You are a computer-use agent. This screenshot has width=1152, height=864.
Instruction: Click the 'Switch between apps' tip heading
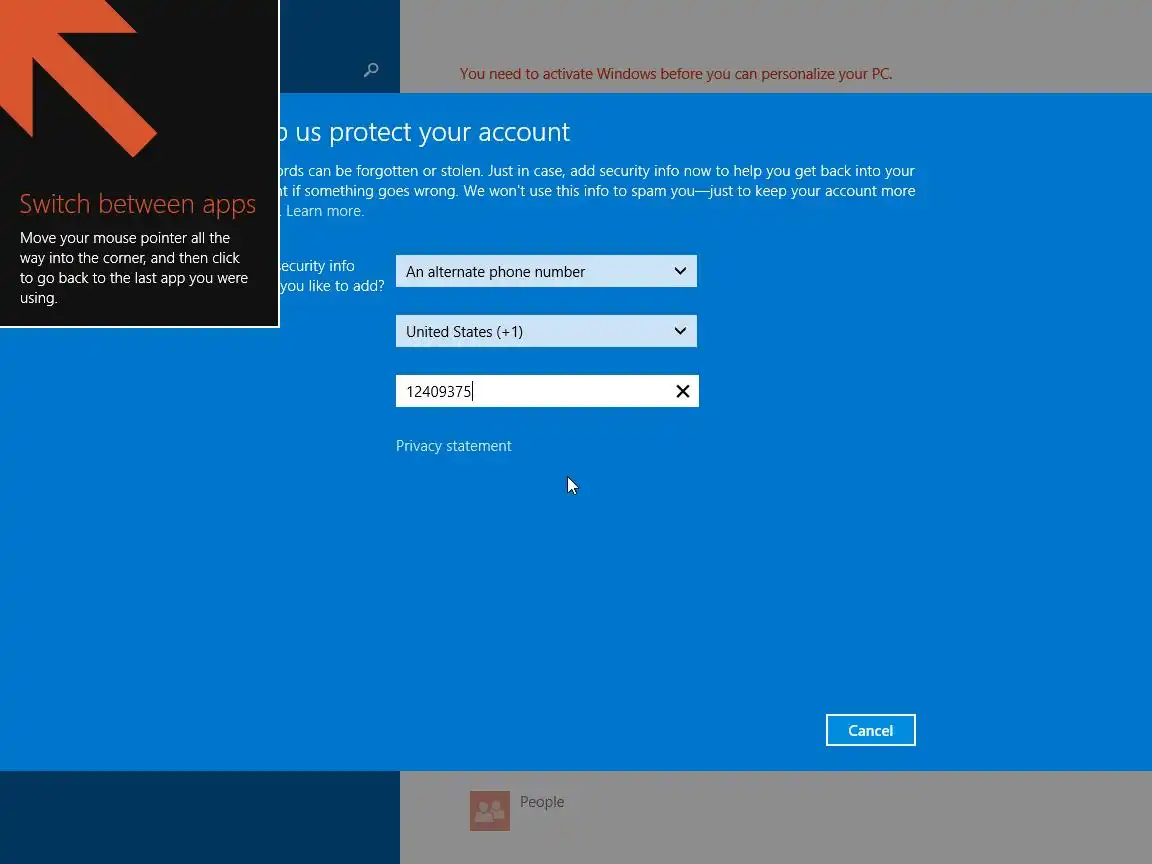pyautogui.click(x=137, y=204)
